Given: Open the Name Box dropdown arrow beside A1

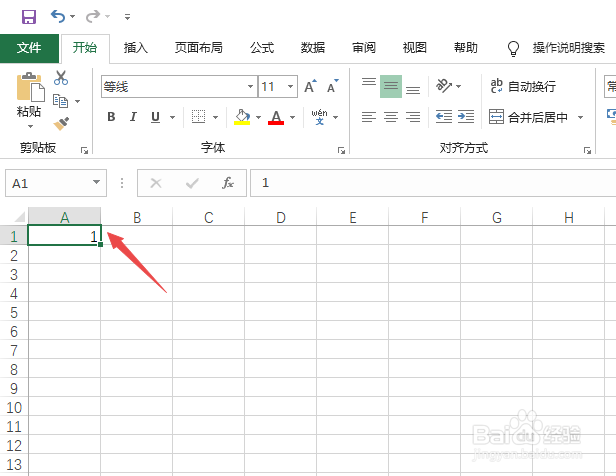Looking at the screenshot, I should point(96,182).
